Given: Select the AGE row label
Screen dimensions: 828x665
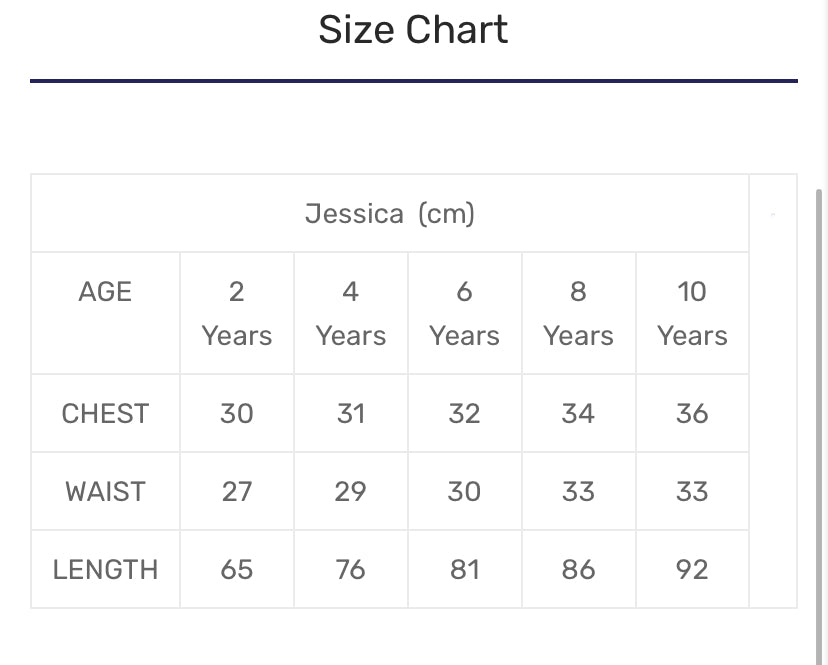Looking at the screenshot, I should [105, 292].
